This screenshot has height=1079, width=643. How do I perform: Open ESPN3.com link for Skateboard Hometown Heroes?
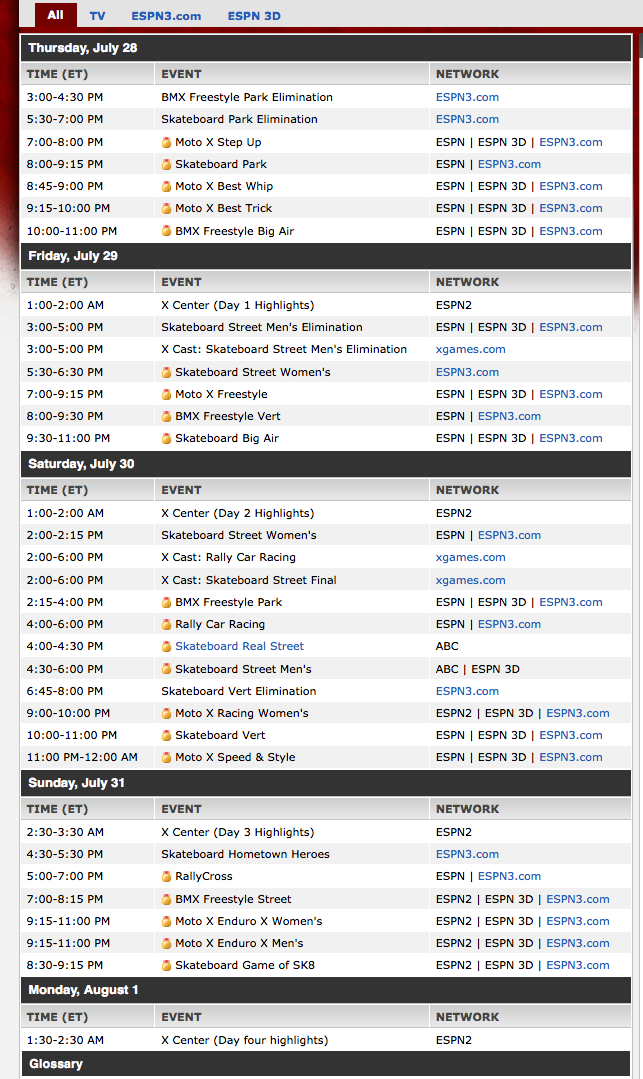[x=467, y=854]
